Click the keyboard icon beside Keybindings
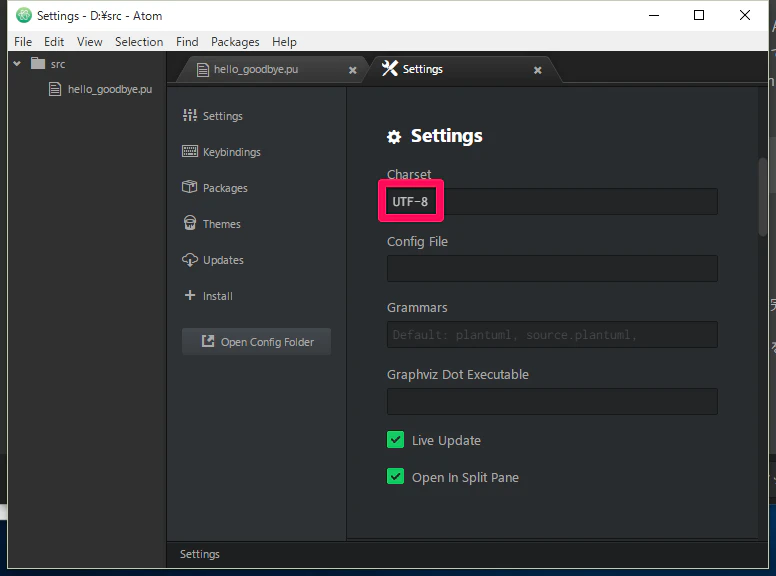The width and height of the screenshot is (776, 576). (x=190, y=151)
